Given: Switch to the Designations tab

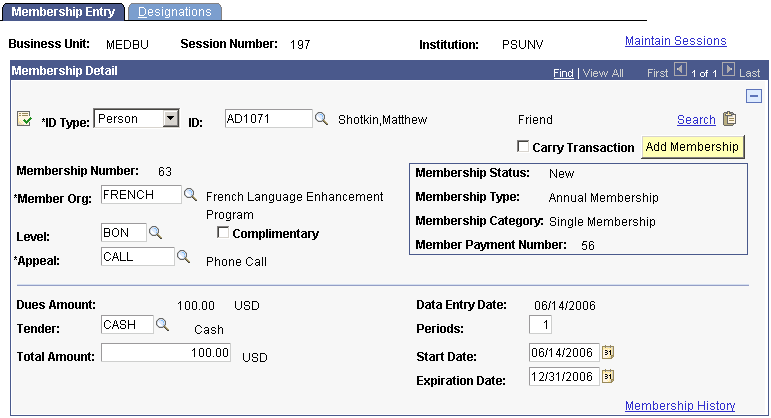Looking at the screenshot, I should [x=175, y=12].
